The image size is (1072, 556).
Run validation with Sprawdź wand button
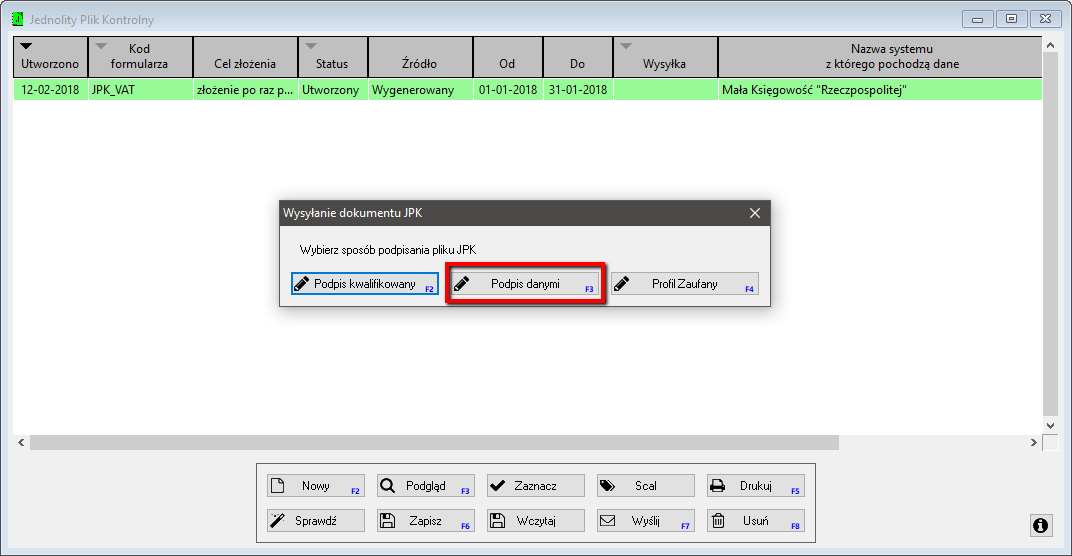pos(315,520)
